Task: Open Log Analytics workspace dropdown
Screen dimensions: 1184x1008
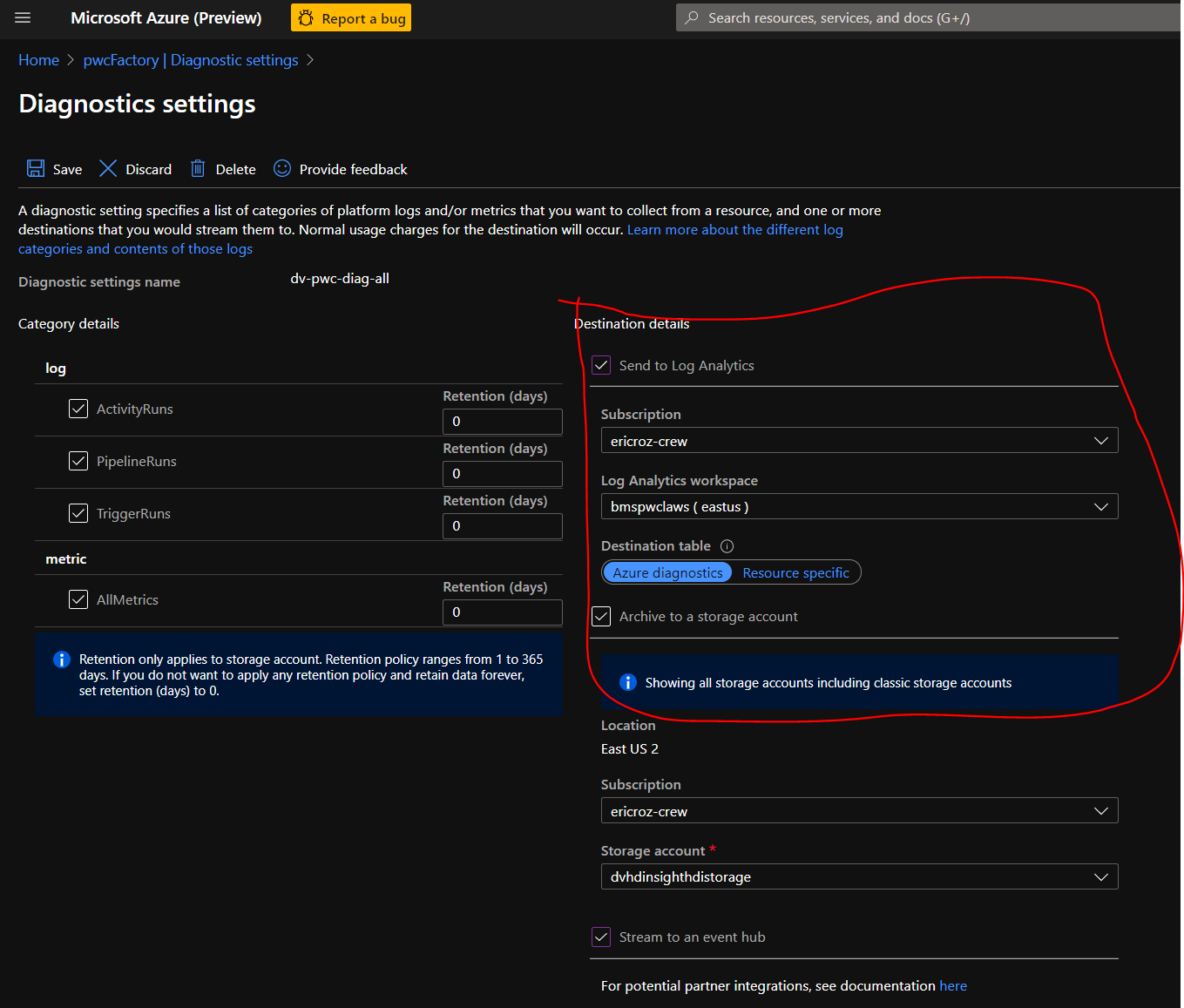Action: (859, 506)
